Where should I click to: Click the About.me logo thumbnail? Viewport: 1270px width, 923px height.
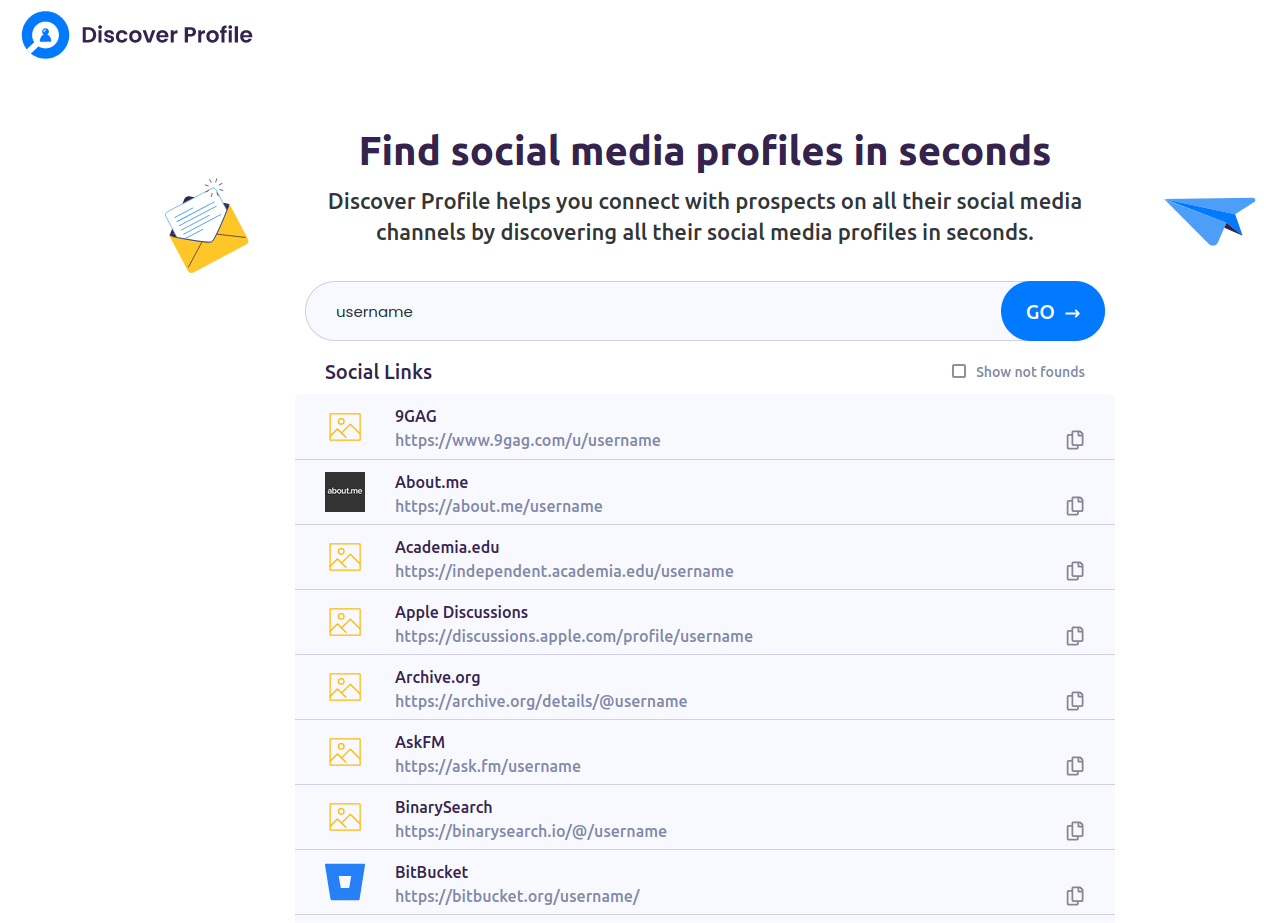pos(345,492)
